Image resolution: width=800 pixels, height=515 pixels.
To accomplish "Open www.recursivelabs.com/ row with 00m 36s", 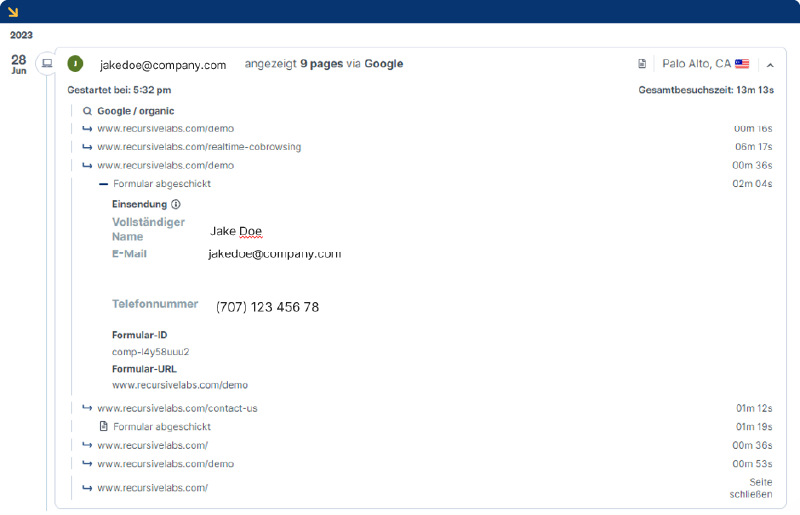I will (x=153, y=446).
